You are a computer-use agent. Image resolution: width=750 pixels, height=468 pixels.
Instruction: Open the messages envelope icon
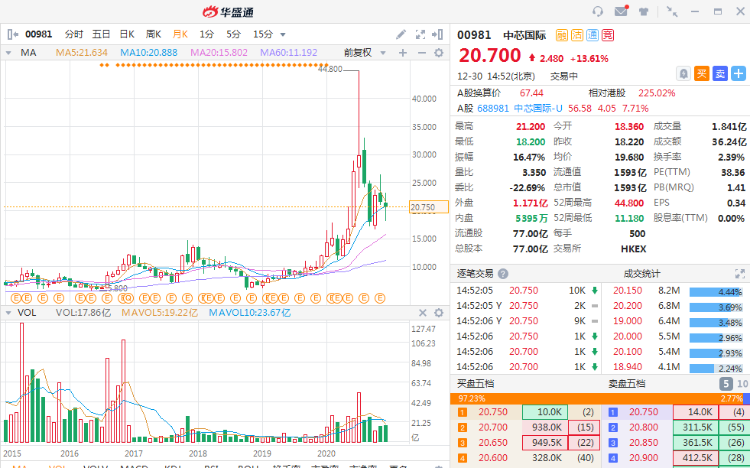coord(621,11)
